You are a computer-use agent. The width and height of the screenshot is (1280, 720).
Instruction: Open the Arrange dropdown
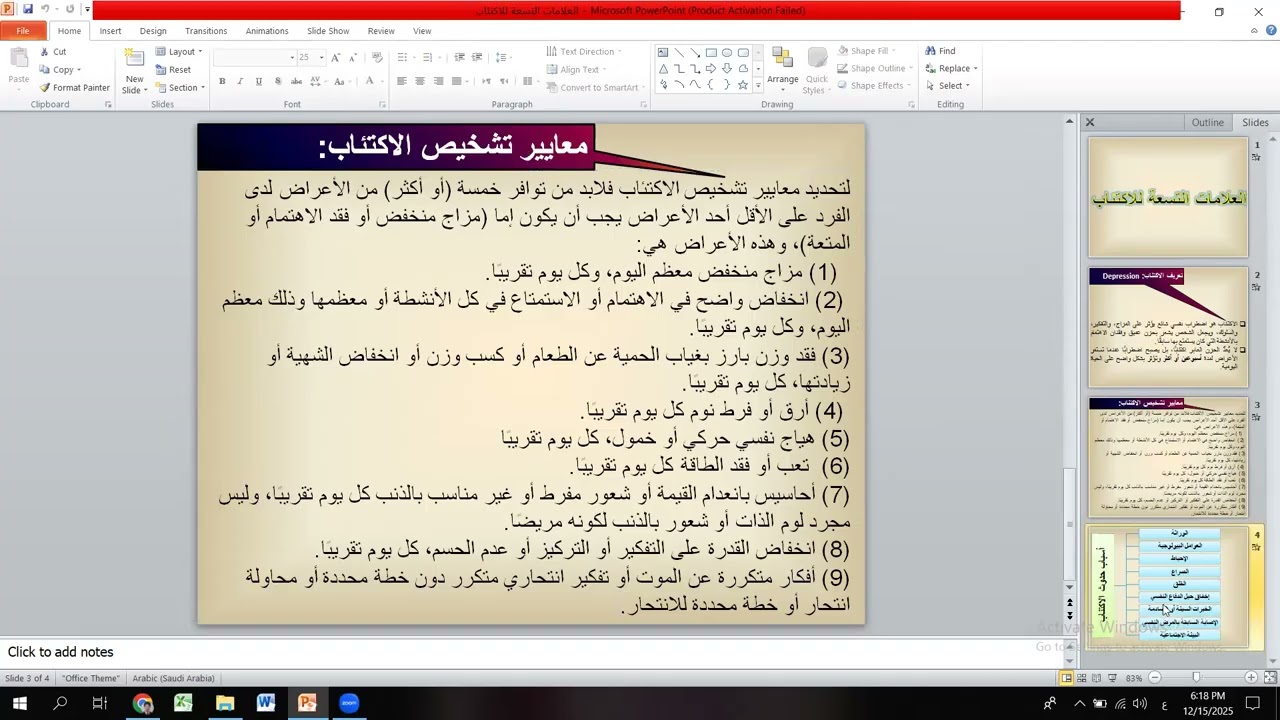coord(782,70)
